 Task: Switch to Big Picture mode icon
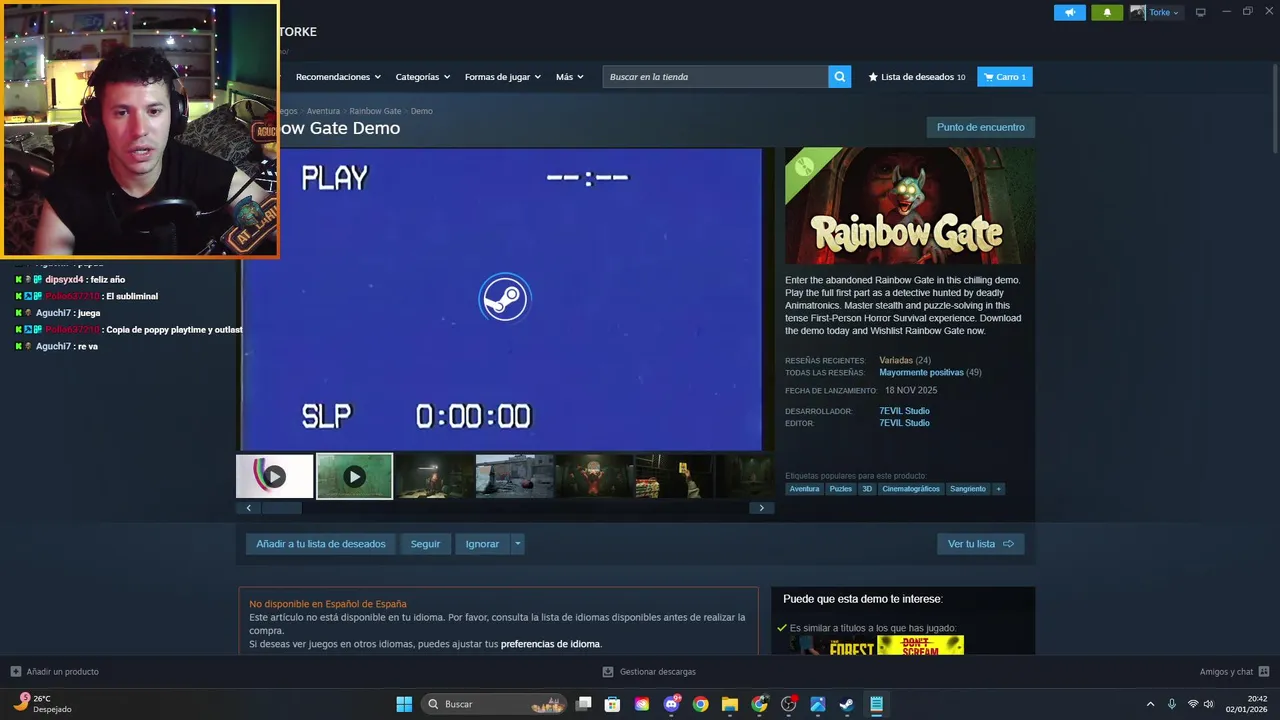coord(1201,13)
